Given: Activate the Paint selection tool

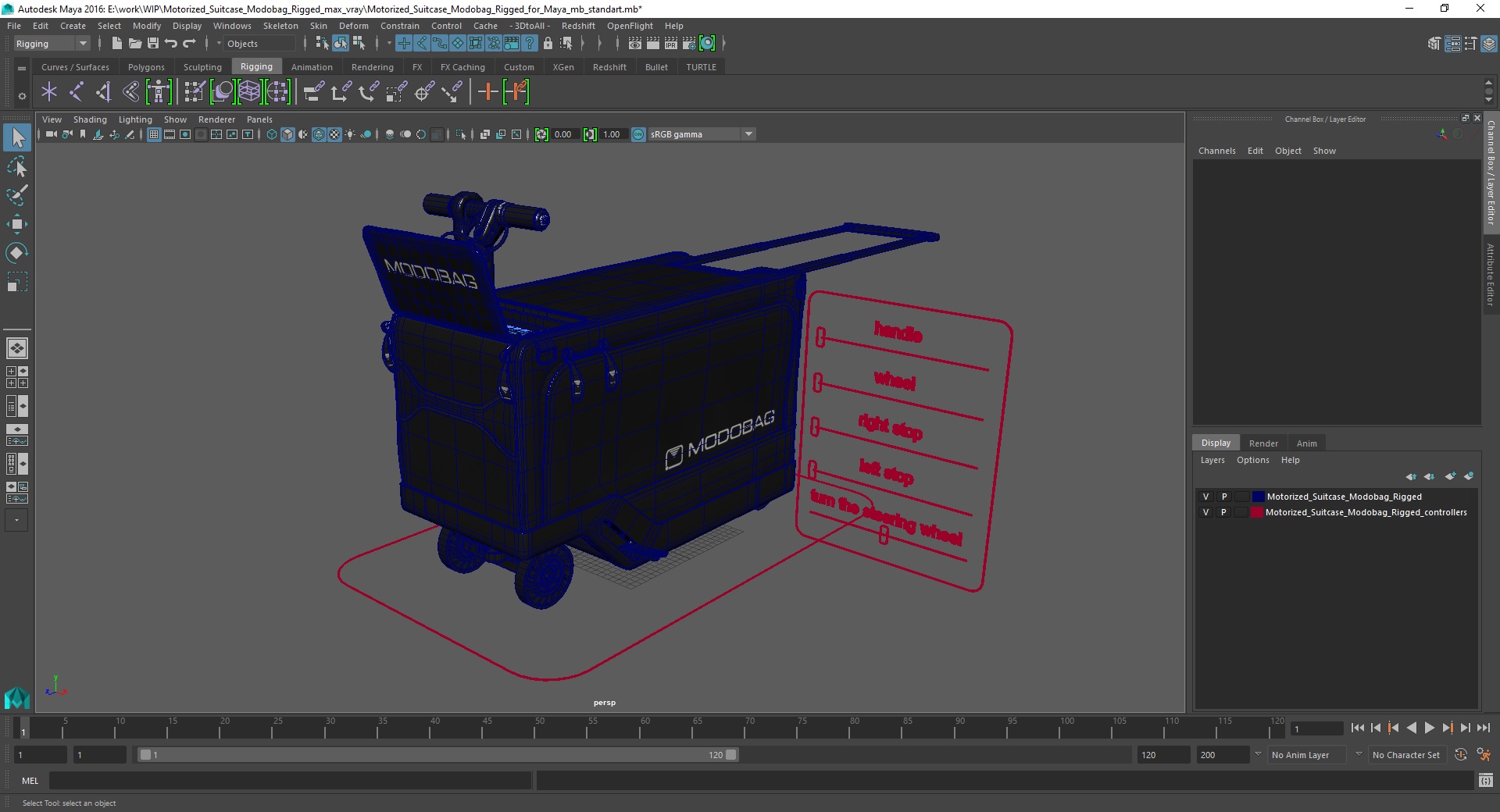Looking at the screenshot, I should click(x=17, y=195).
